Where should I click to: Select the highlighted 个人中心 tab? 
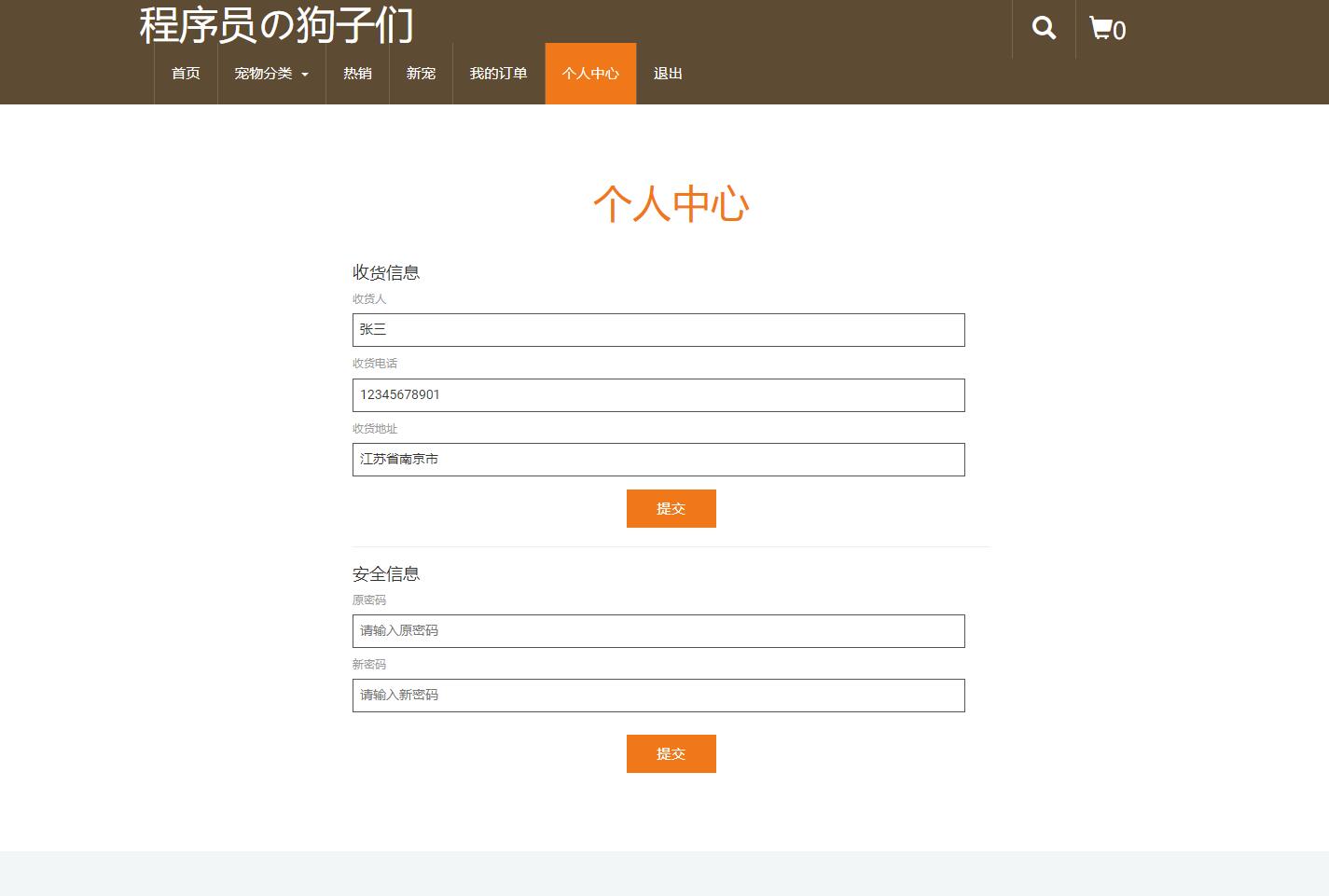pyautogui.click(x=589, y=74)
